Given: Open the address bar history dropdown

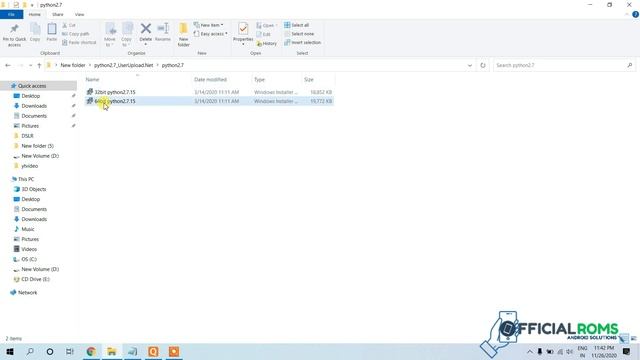Looking at the screenshot, I should (470, 65).
